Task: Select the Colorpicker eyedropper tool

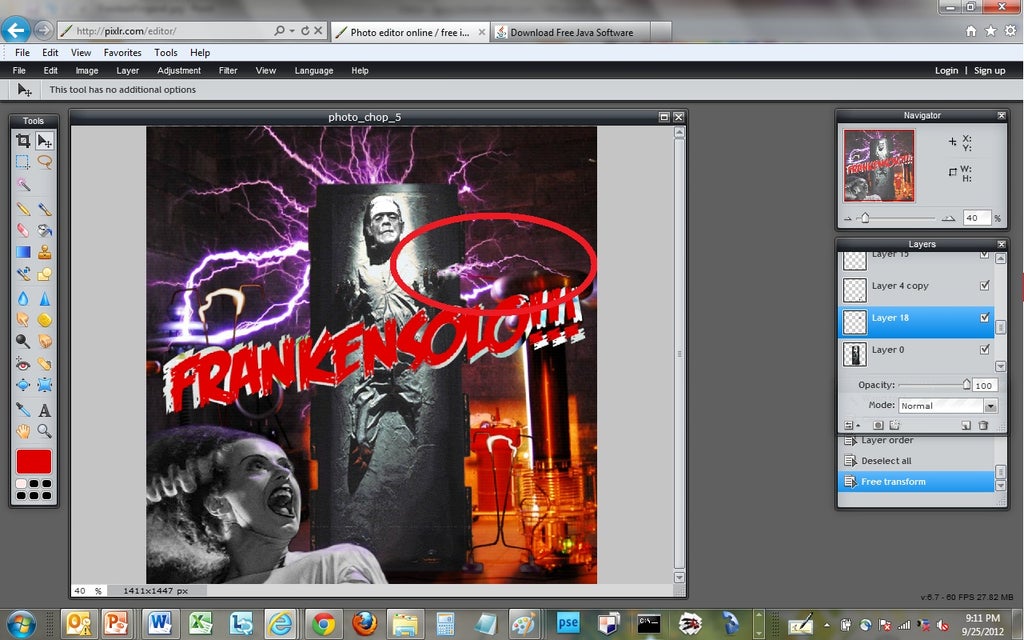Action: click(23, 409)
